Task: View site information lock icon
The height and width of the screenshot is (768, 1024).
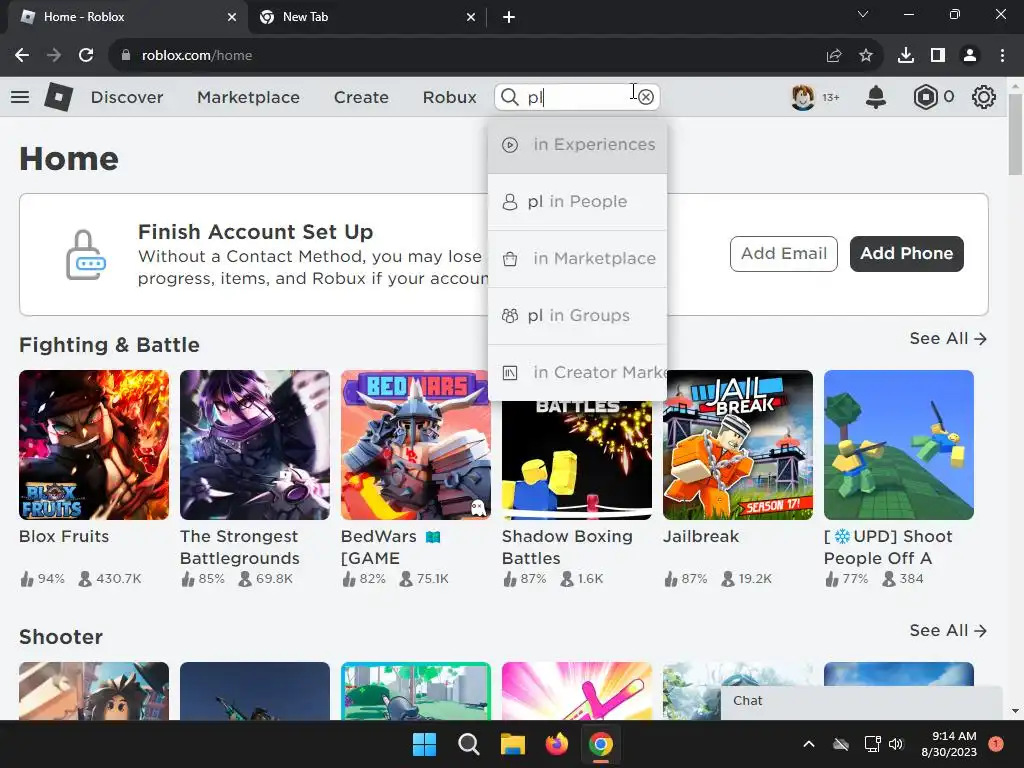Action: 126,56
